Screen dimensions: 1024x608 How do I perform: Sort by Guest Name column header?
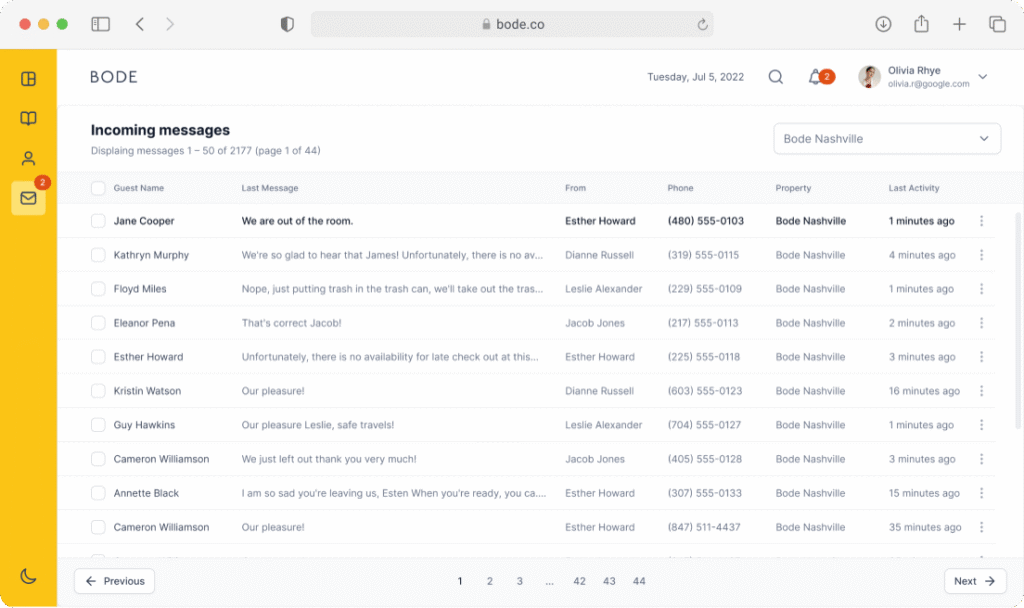point(138,188)
